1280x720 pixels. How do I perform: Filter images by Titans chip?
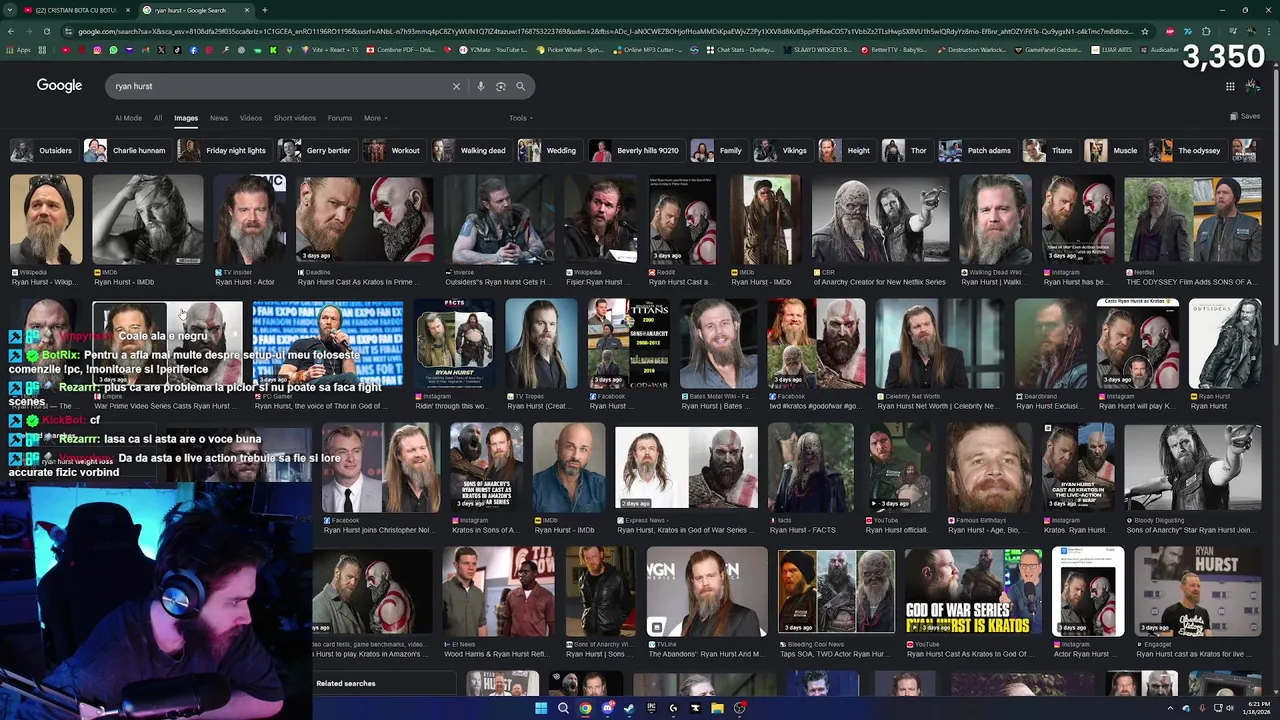(x=1049, y=150)
